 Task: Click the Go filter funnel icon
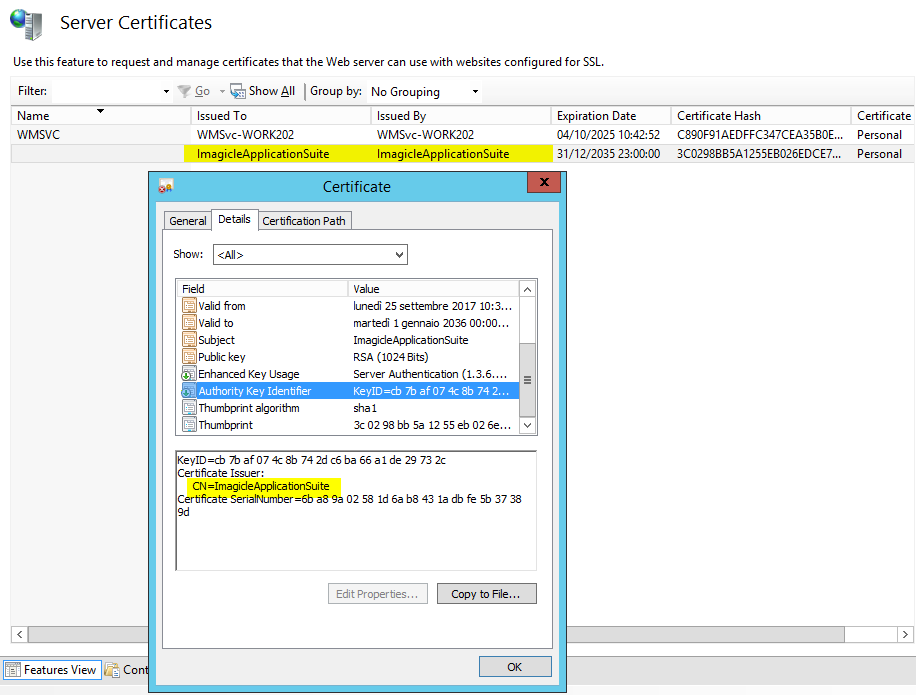(184, 91)
